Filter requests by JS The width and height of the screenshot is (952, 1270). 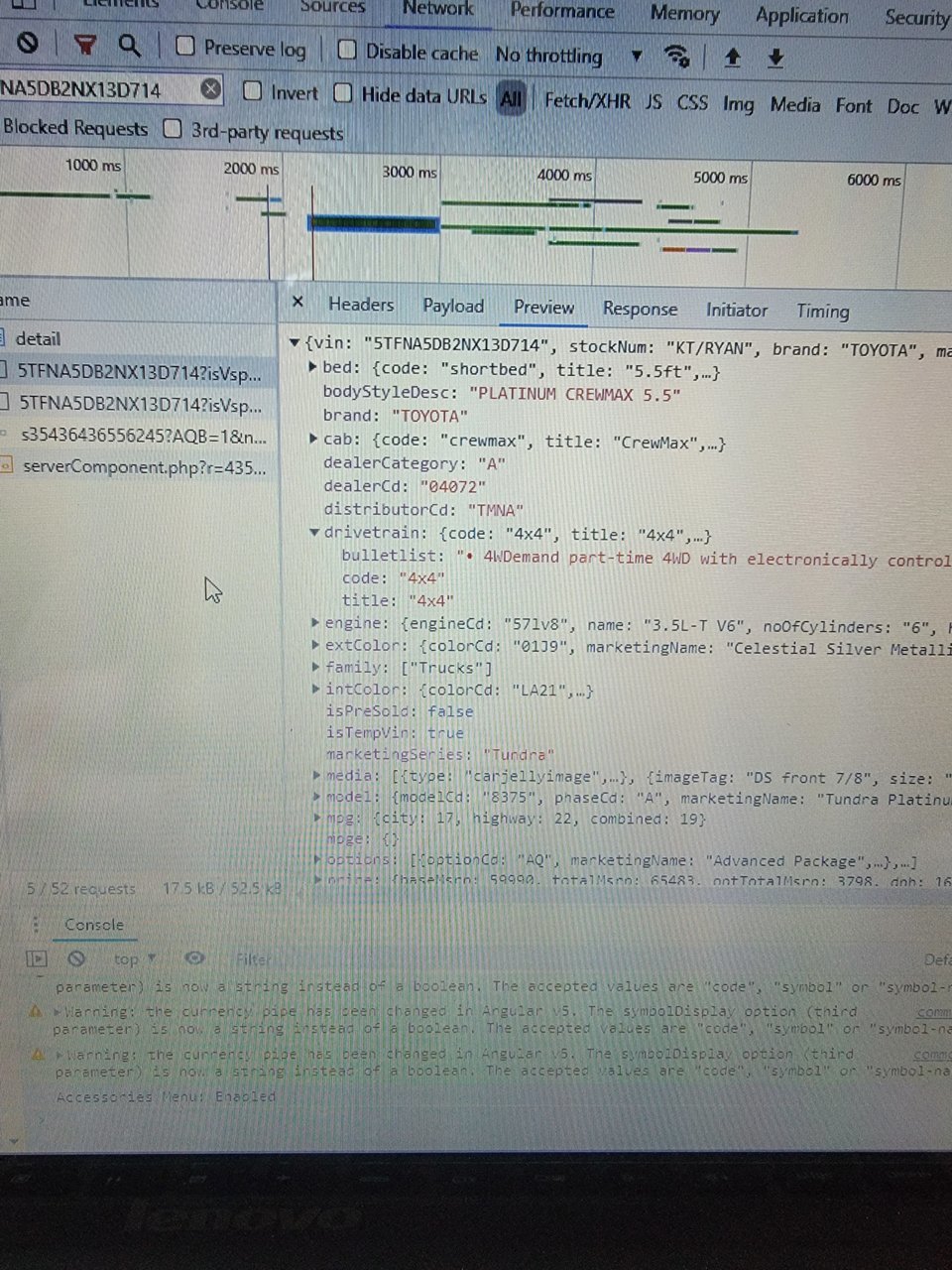[x=654, y=101]
